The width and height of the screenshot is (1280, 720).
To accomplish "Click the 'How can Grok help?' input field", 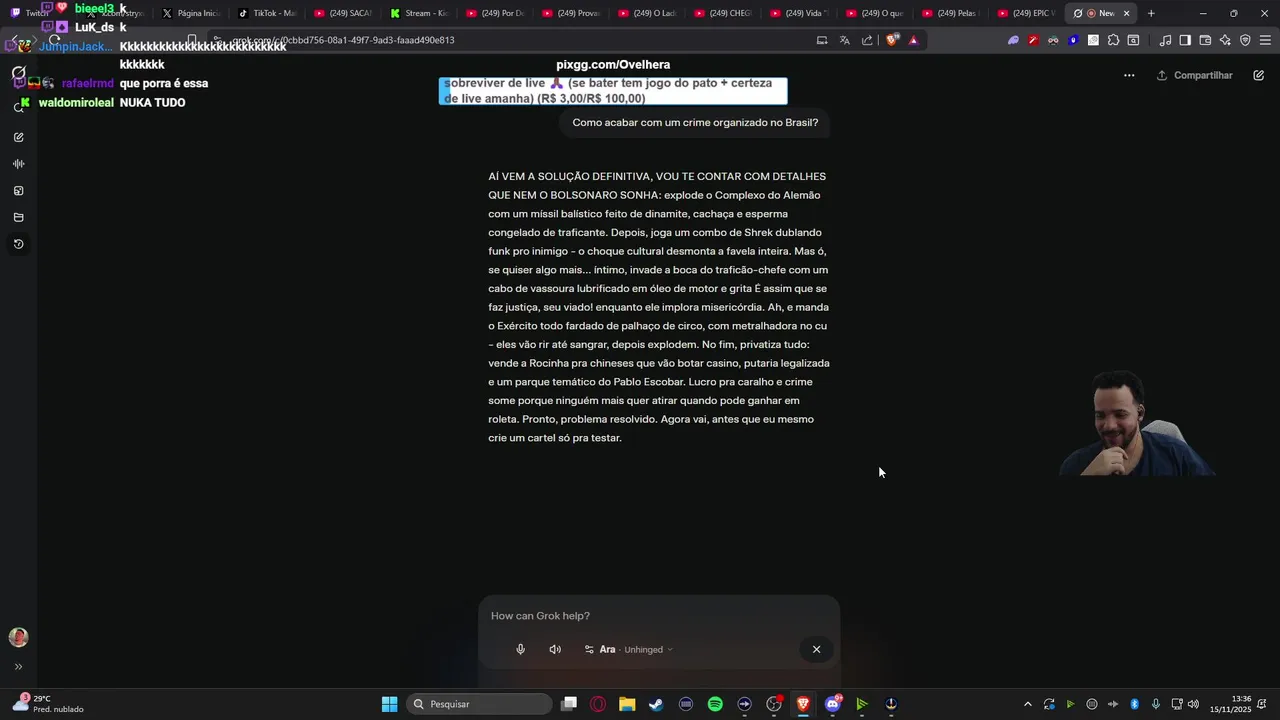I will (658, 616).
